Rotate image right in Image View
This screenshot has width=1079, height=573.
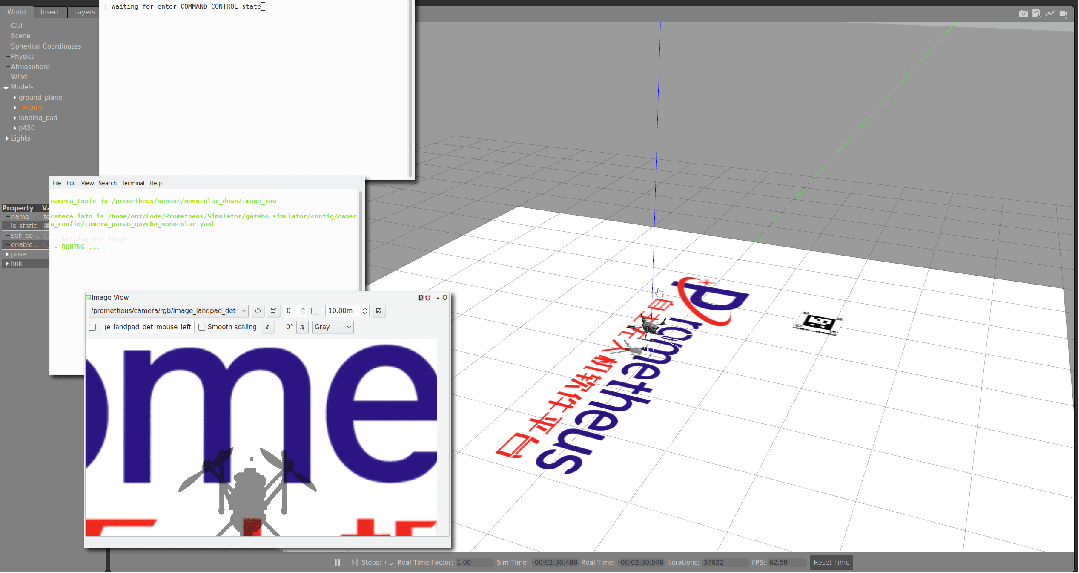pos(302,327)
